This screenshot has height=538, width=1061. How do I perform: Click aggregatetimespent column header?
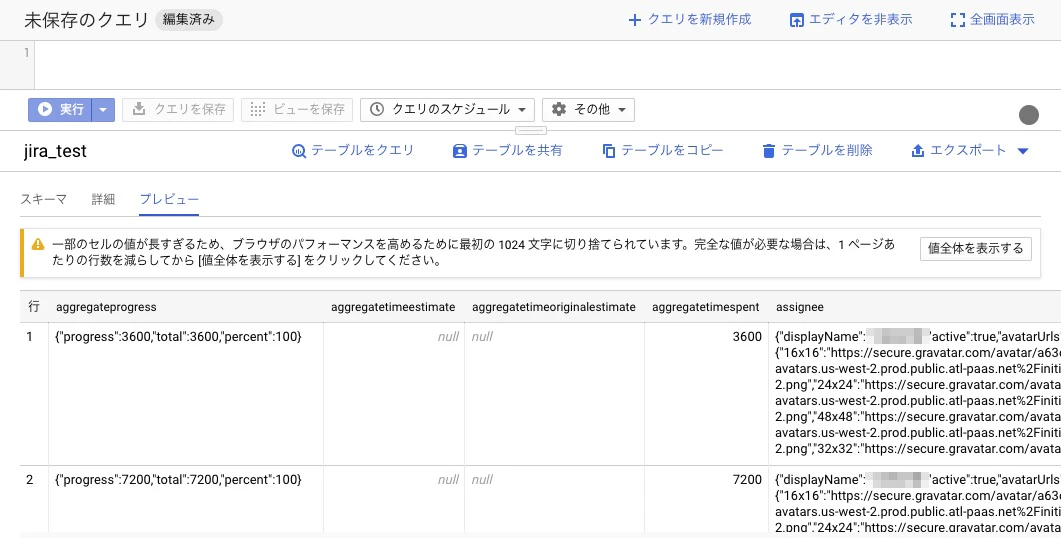pos(706,307)
